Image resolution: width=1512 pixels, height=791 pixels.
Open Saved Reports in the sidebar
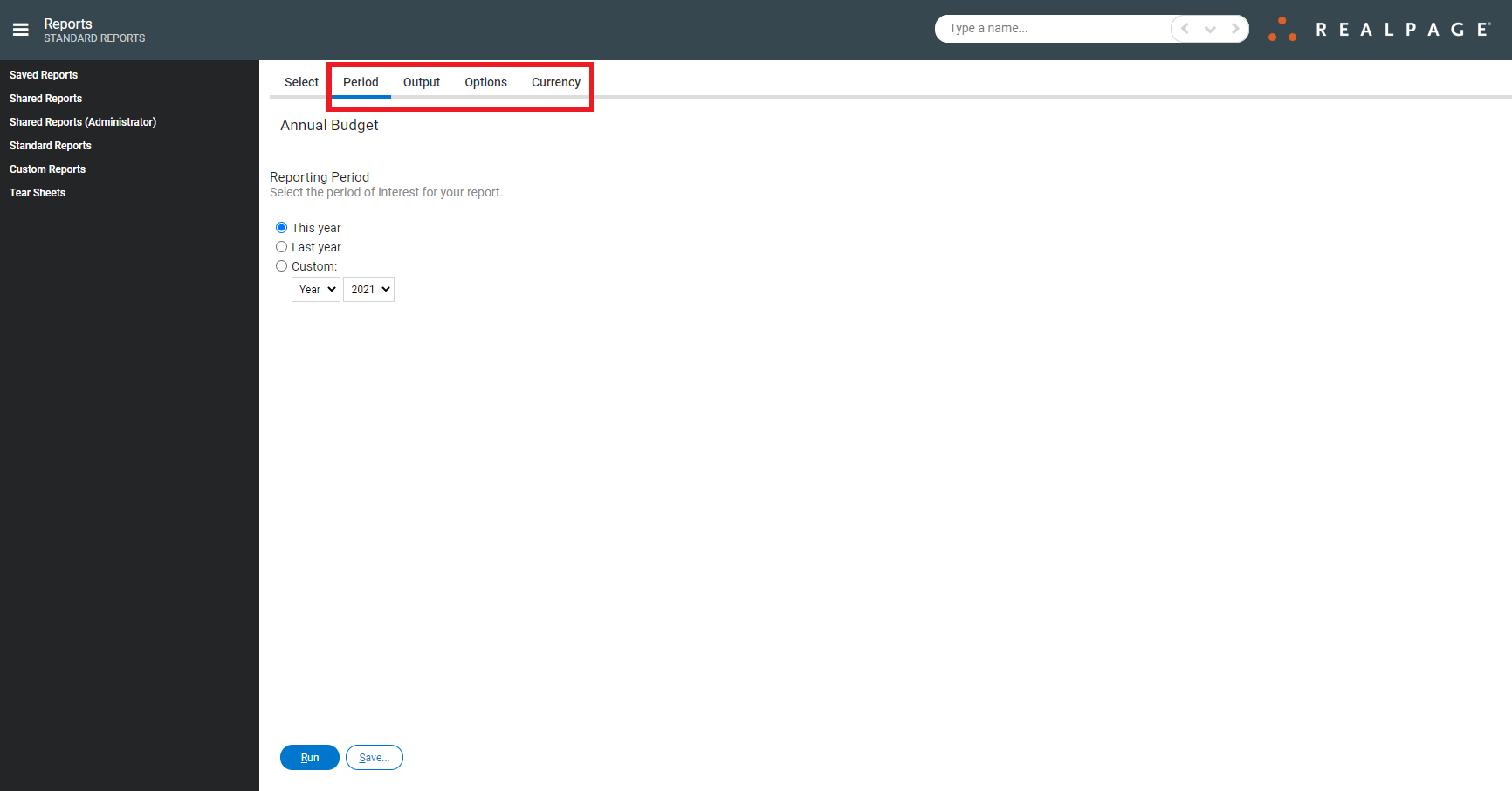(x=43, y=74)
